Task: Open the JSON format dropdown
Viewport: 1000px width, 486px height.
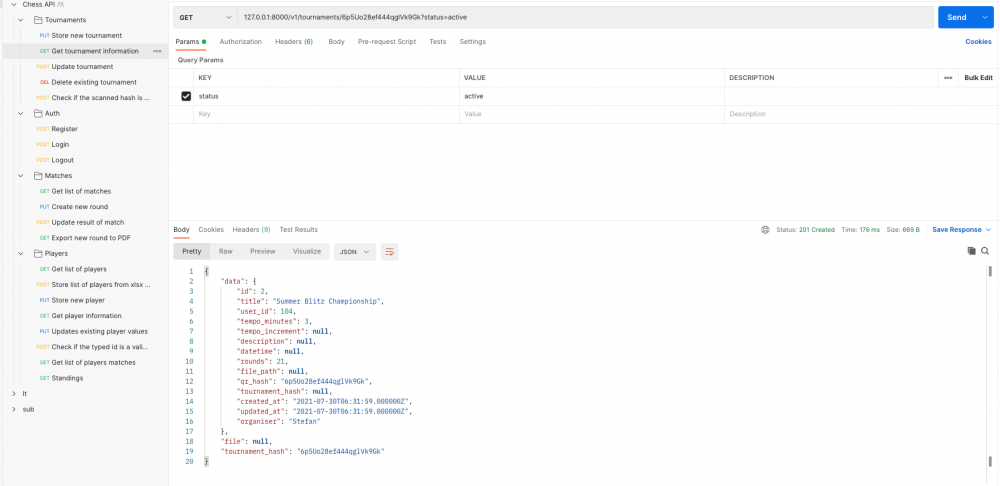Action: 354,252
